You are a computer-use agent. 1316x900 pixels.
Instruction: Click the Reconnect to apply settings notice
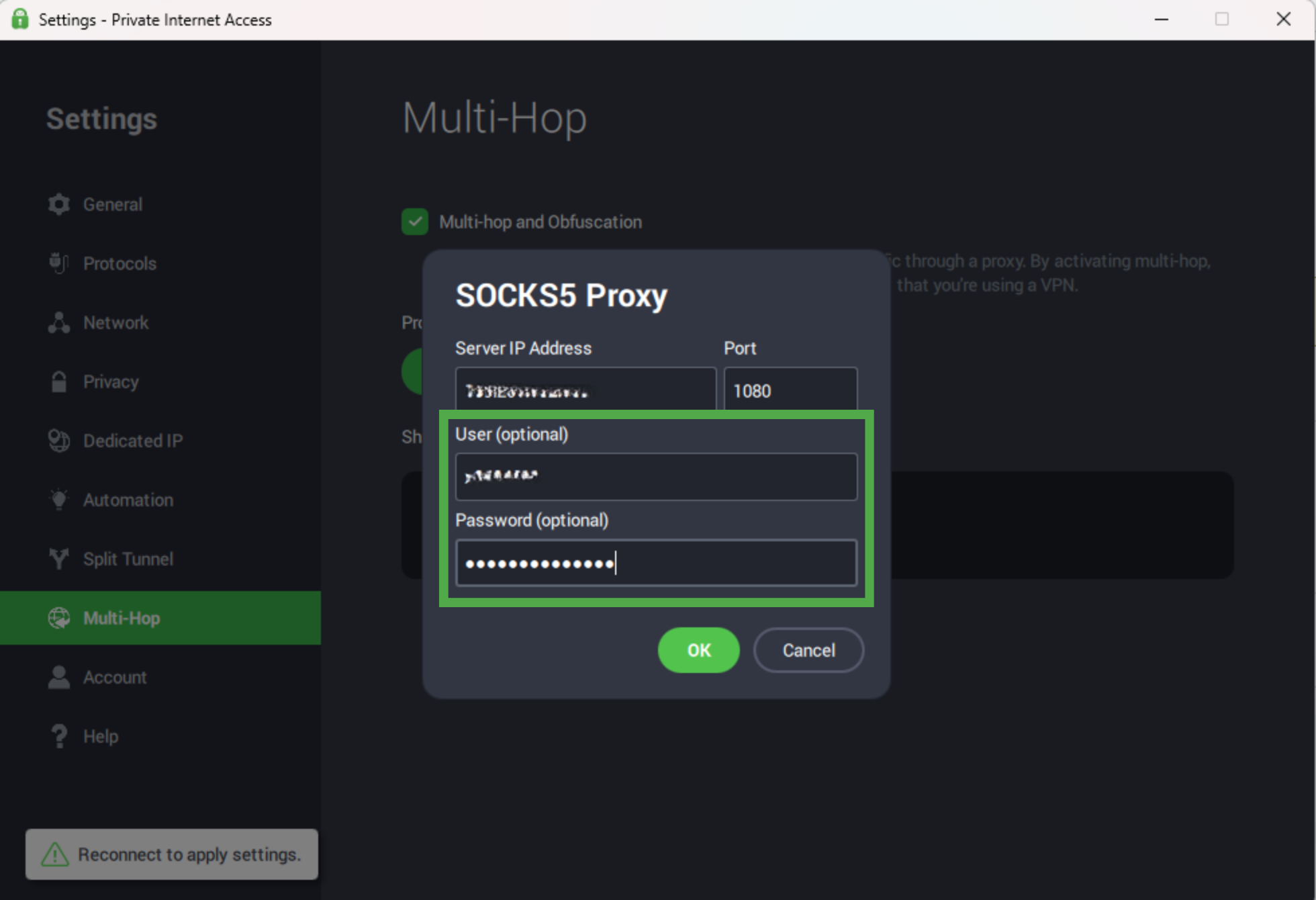tap(172, 854)
